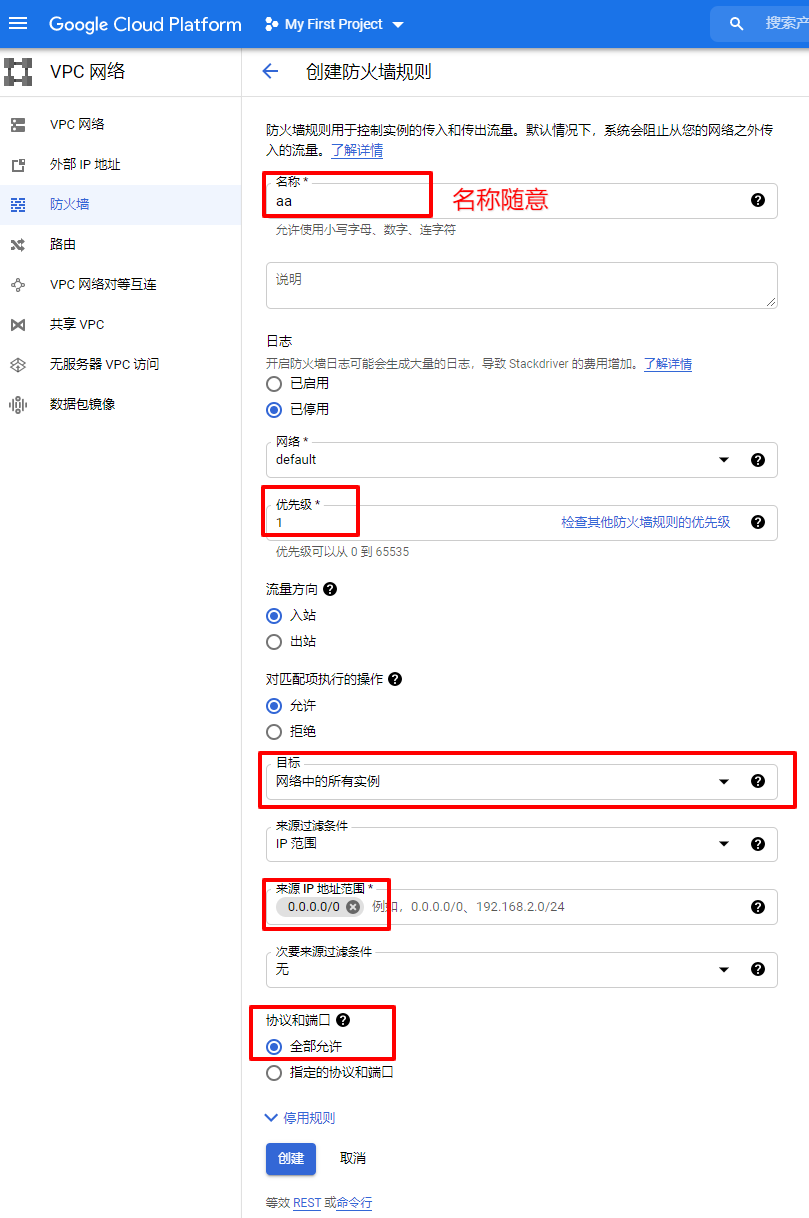Screen dimensions: 809x1218
Task: Choose 拒绝 as the match action
Action: coord(273,732)
